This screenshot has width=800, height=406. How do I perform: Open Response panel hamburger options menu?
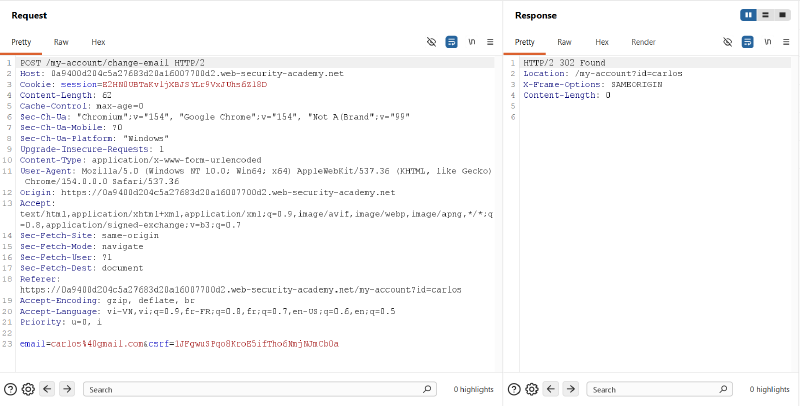click(786, 42)
